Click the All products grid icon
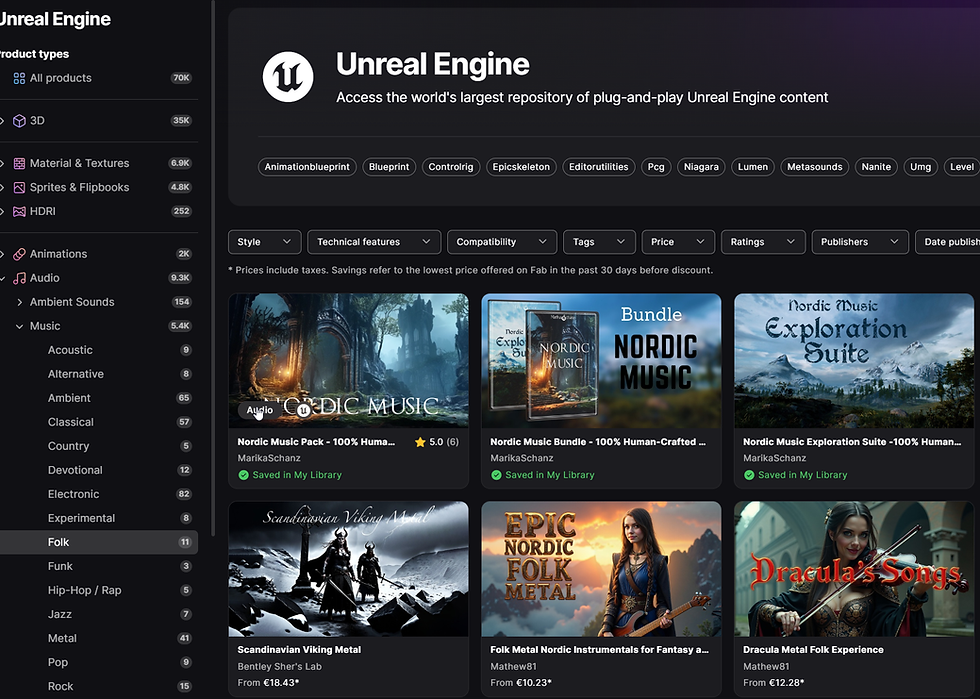 click(x=19, y=78)
